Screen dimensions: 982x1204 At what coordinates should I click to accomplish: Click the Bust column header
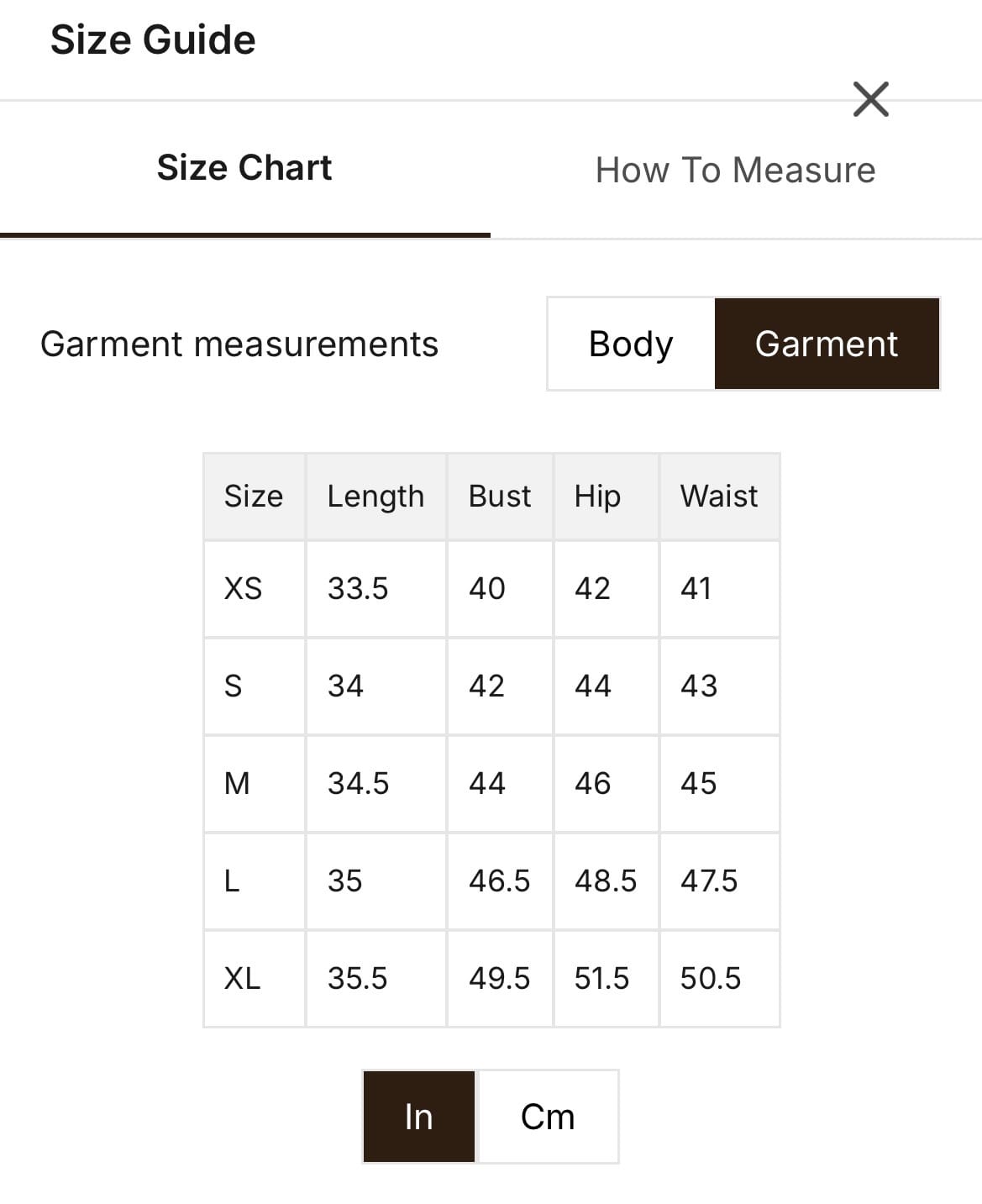(x=500, y=496)
